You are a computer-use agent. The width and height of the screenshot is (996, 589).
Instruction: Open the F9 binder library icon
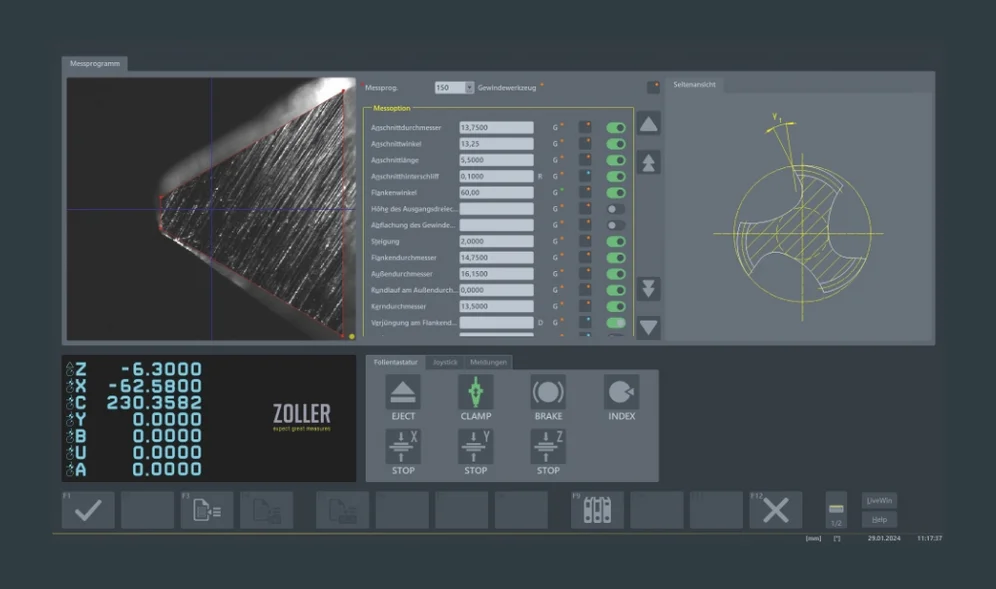tap(597, 510)
